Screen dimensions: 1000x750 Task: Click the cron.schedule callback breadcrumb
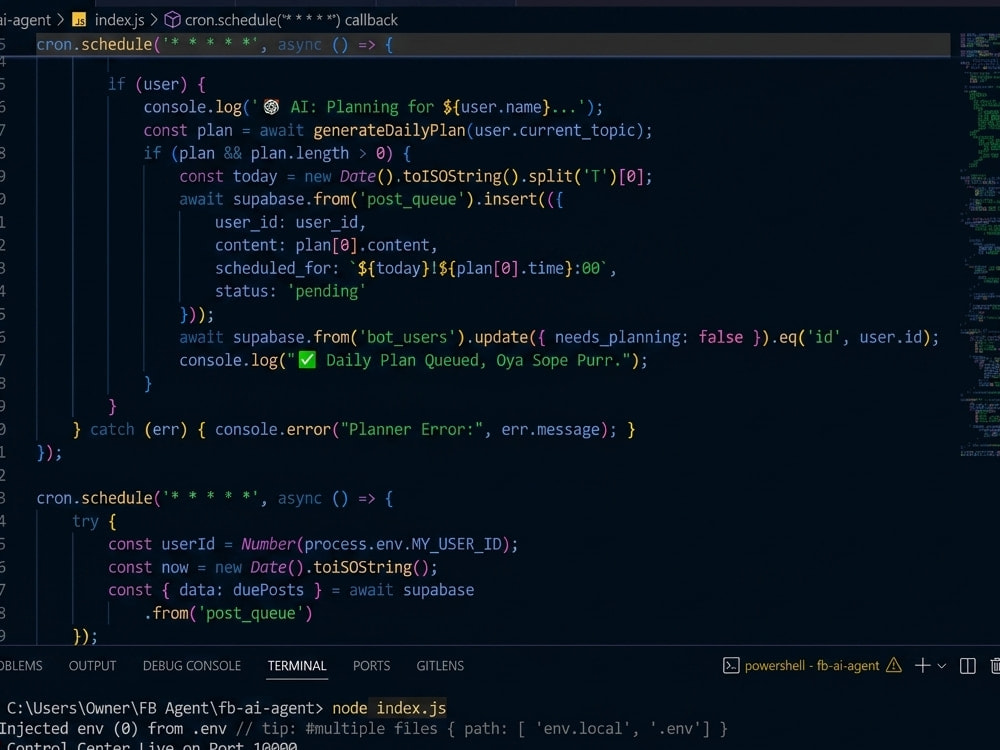click(x=291, y=20)
